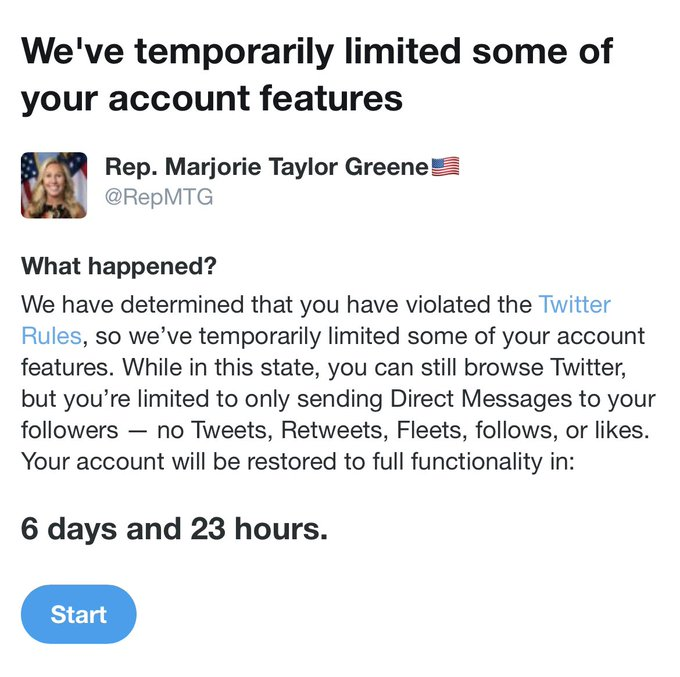Click the American flag emoji icon
The height and width of the screenshot is (677, 680).
444,167
